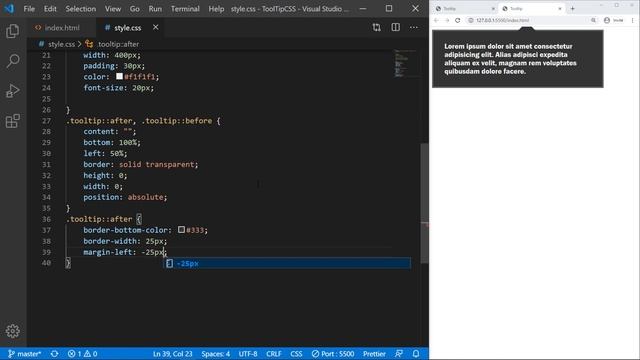
Task: Click the style.css breadcrumb
Action: [61, 44]
